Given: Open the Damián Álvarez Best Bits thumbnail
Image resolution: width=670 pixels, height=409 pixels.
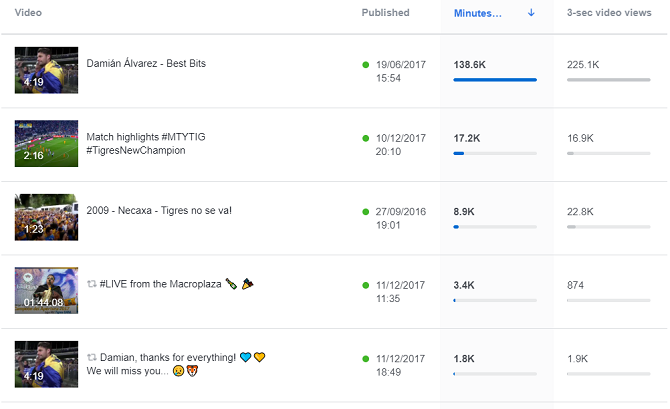Looking at the screenshot, I should pos(46,70).
